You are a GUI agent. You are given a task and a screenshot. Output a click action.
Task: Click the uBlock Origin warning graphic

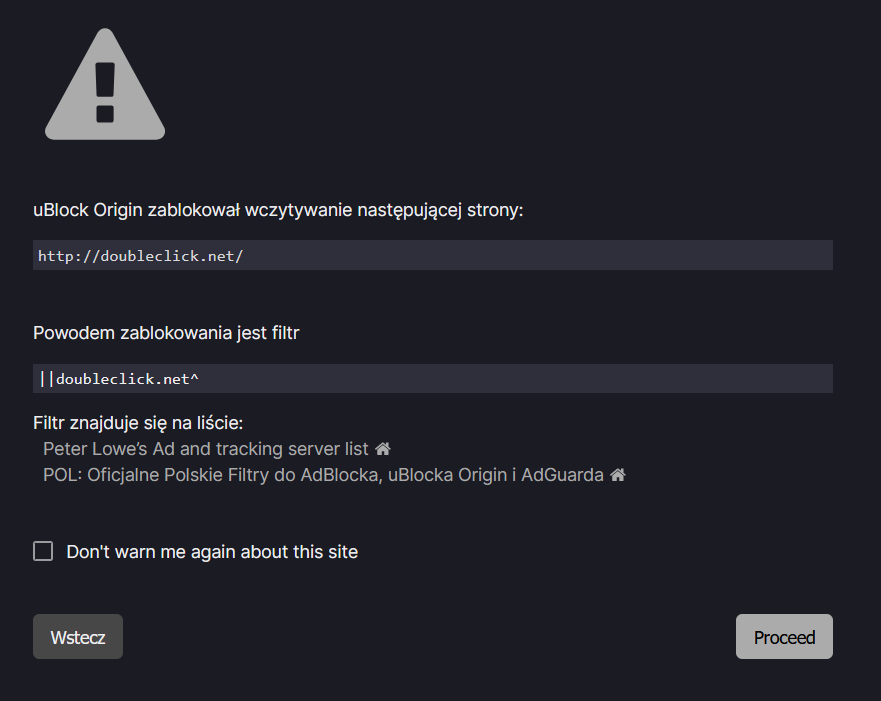[104, 85]
